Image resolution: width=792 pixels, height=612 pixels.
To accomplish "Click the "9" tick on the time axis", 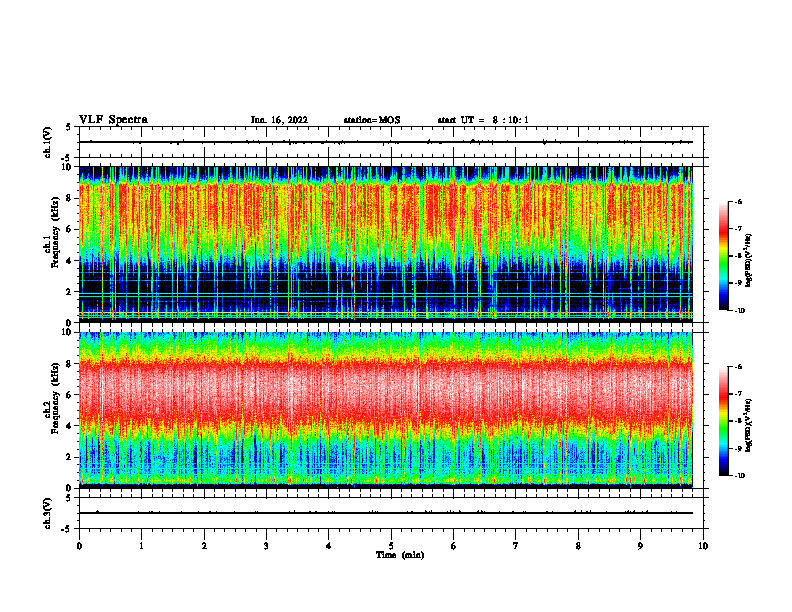I will tap(640, 546).
